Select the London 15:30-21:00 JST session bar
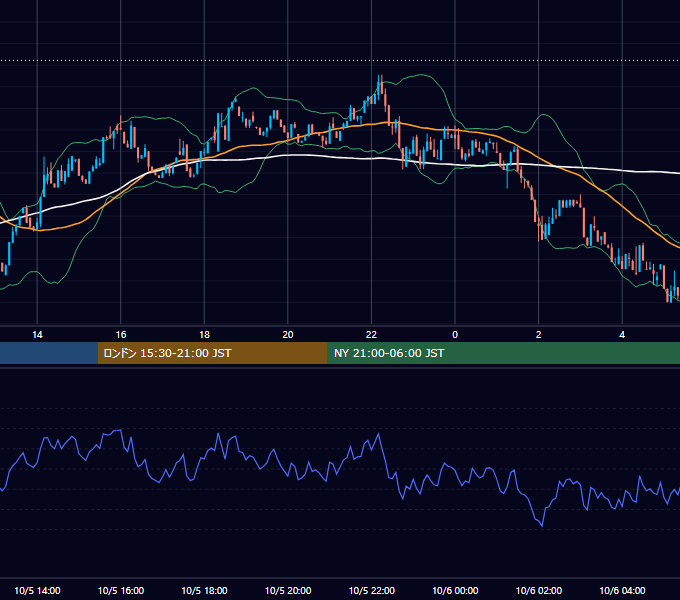 coord(212,353)
